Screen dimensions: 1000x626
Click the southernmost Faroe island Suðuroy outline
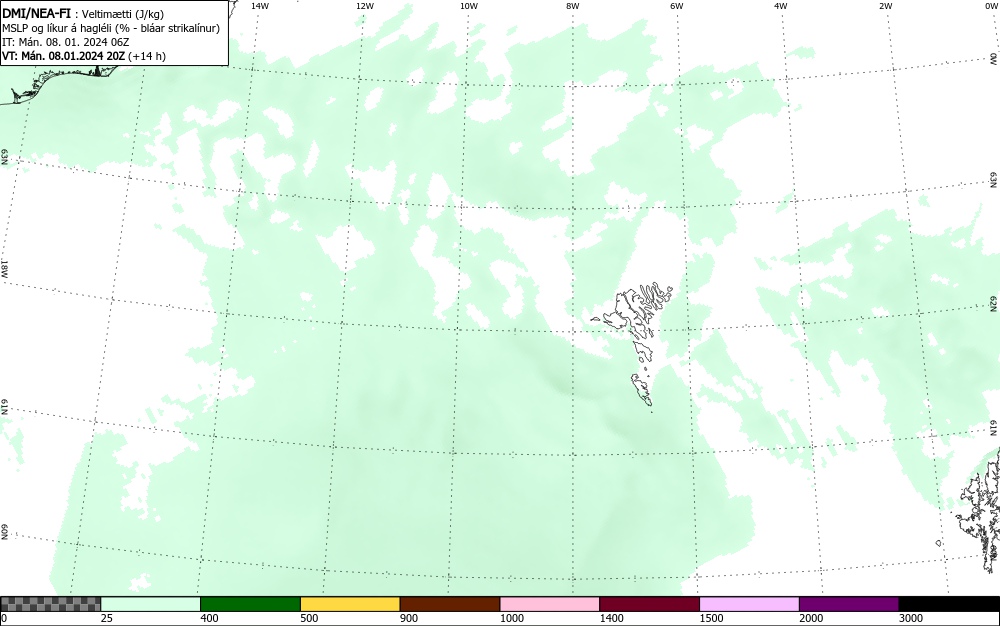click(642, 390)
